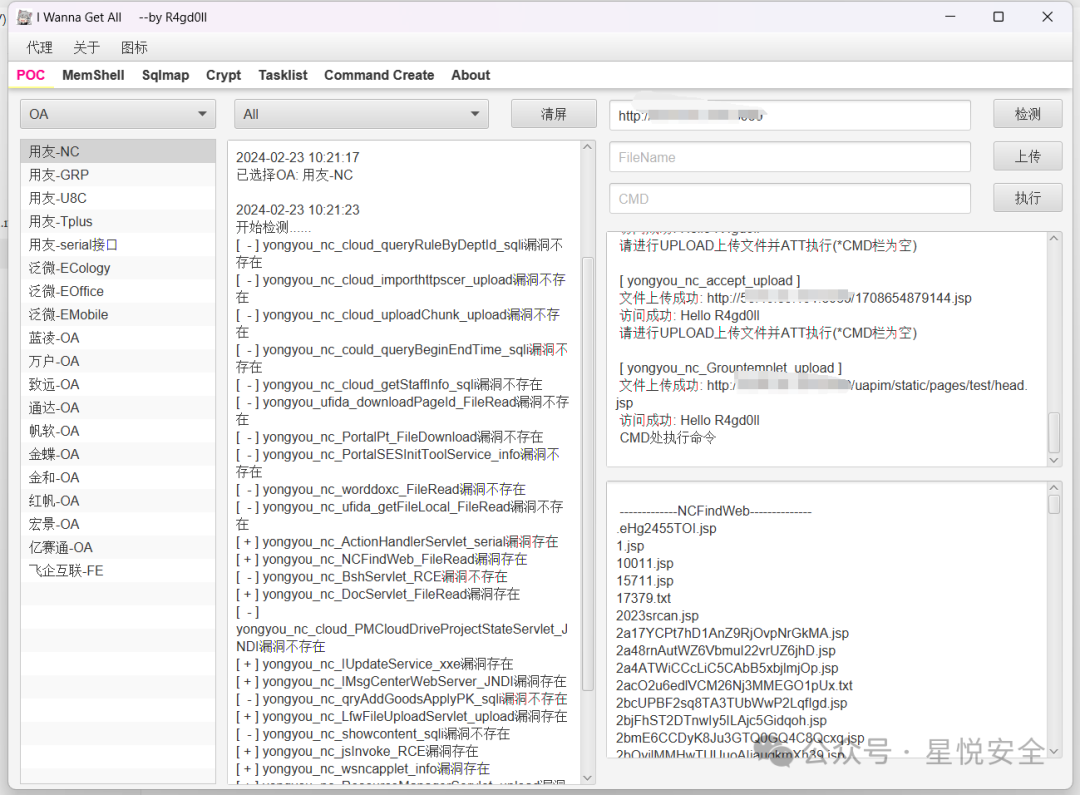The height and width of the screenshot is (795, 1080).
Task: Click the eHg2455TOI.jsp file entry
Action: coord(666,528)
